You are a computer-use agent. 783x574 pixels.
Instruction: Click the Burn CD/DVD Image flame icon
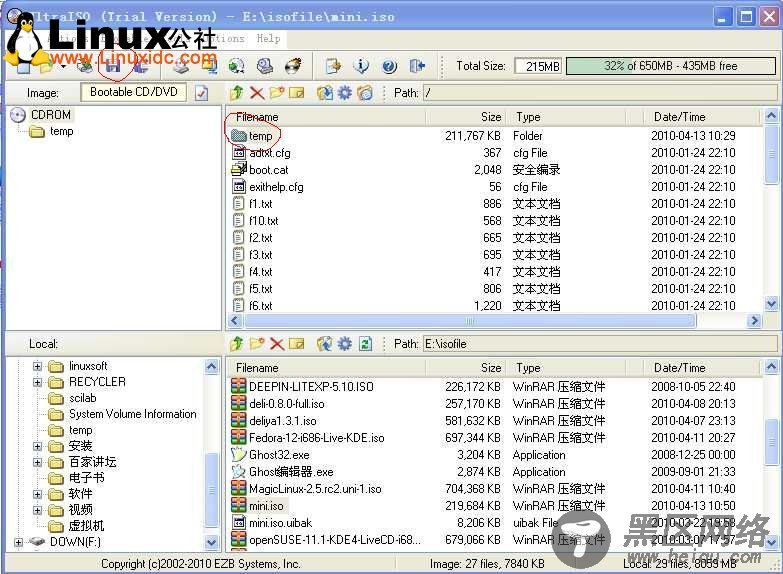pos(294,65)
